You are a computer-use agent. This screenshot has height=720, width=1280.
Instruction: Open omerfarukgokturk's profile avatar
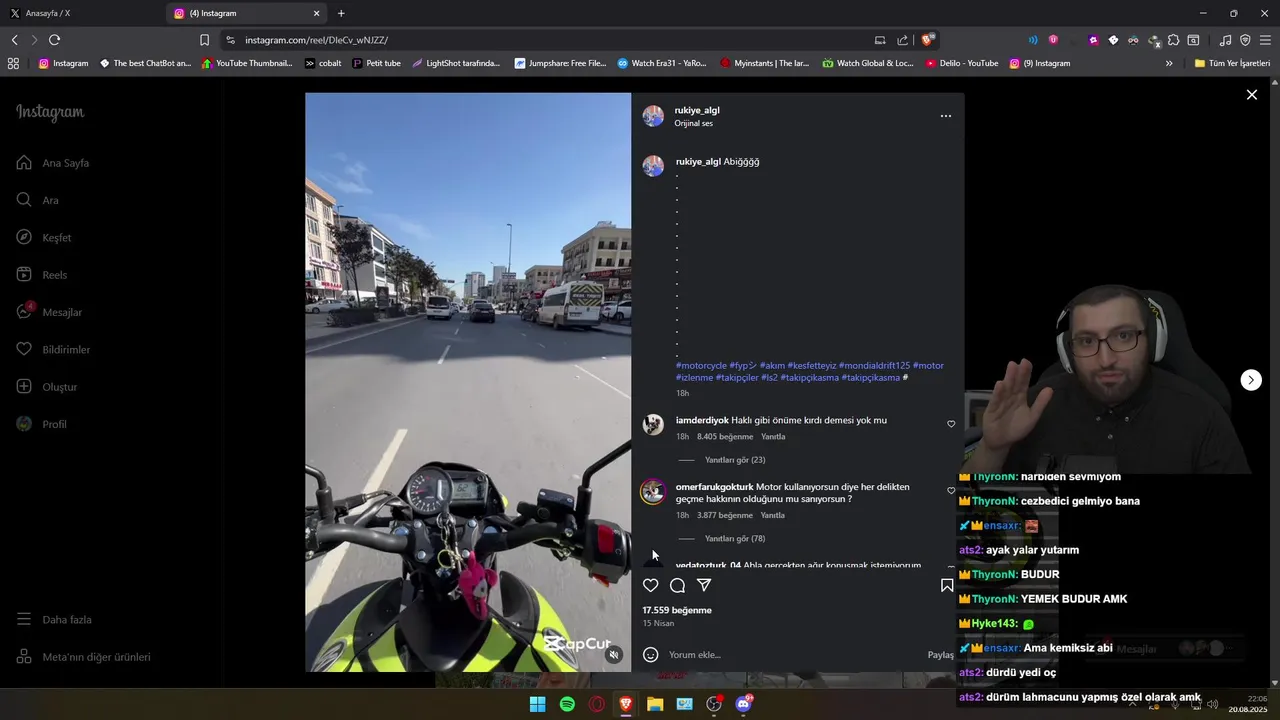point(653,491)
